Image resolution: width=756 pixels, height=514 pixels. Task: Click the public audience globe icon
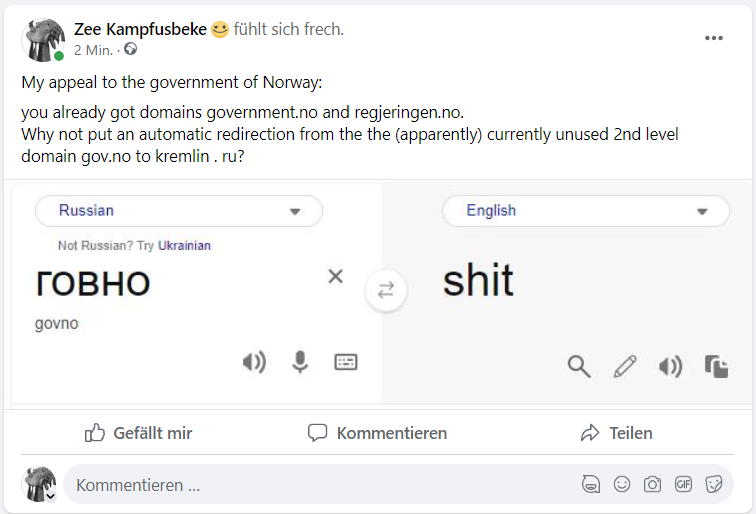click(x=130, y=49)
